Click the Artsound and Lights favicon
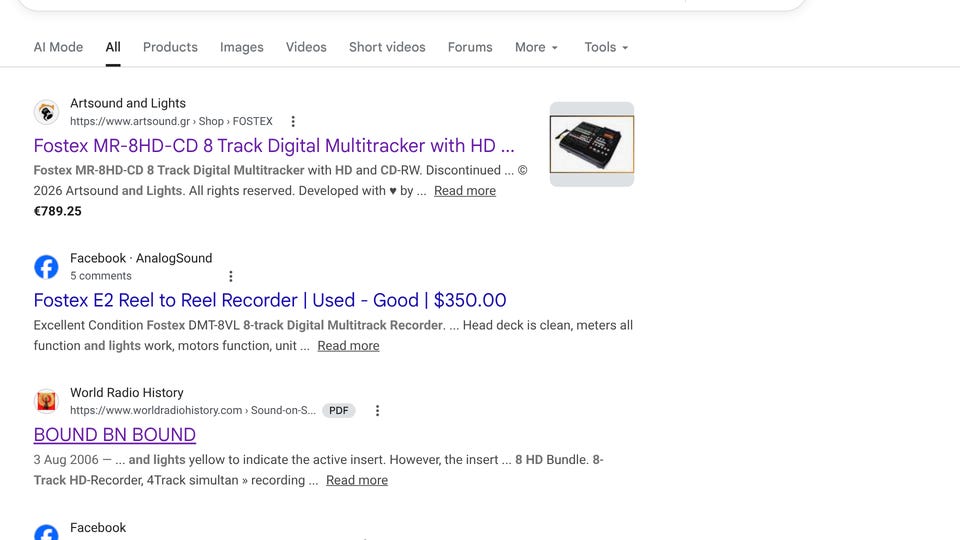Viewport: 960px width, 540px height. (x=47, y=112)
